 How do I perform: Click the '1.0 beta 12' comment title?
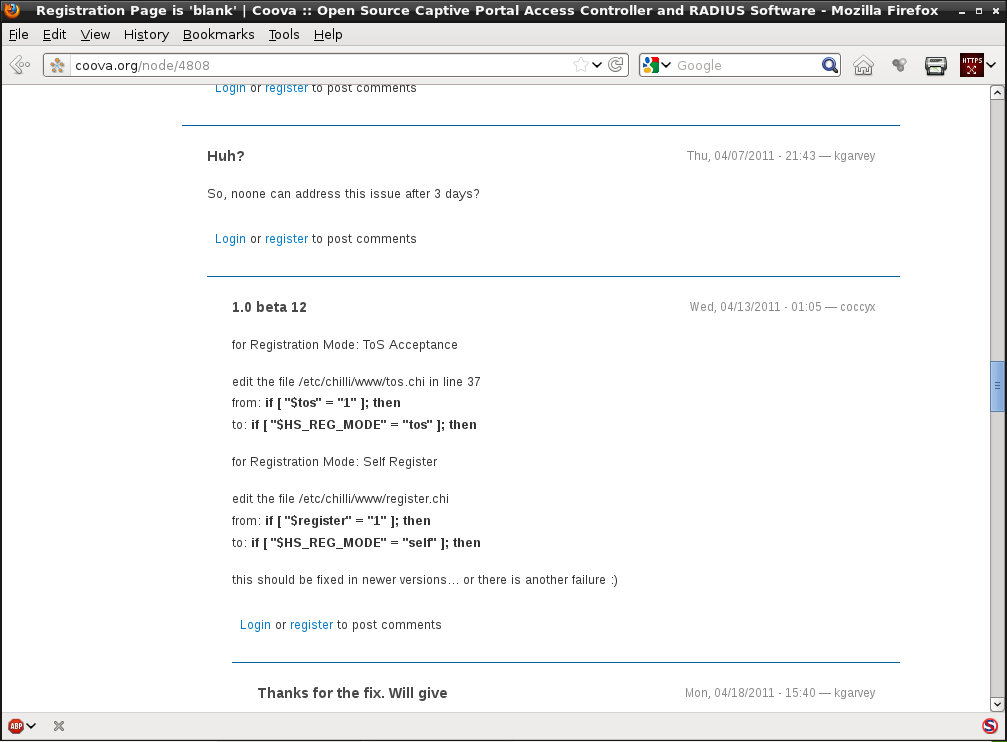269,307
